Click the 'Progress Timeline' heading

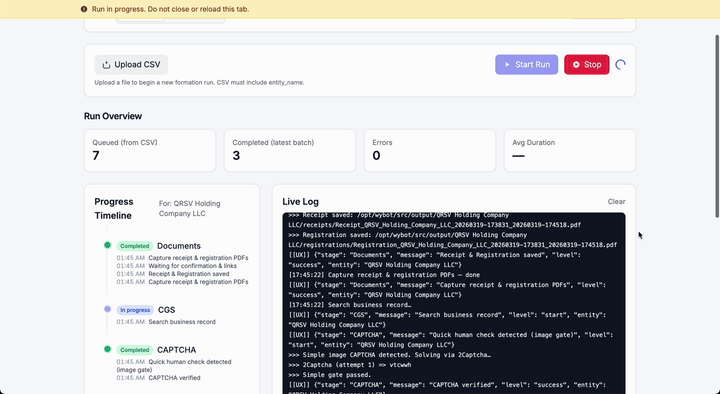[114, 208]
